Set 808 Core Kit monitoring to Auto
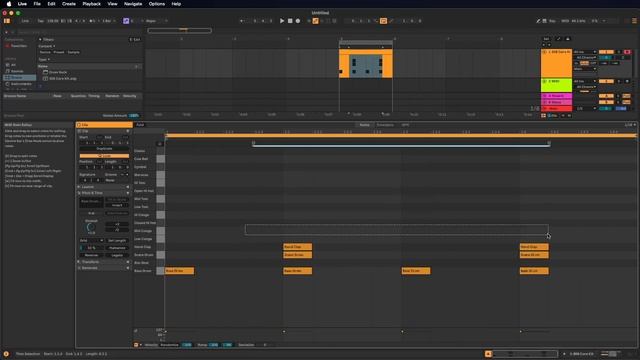 click(x=584, y=63)
